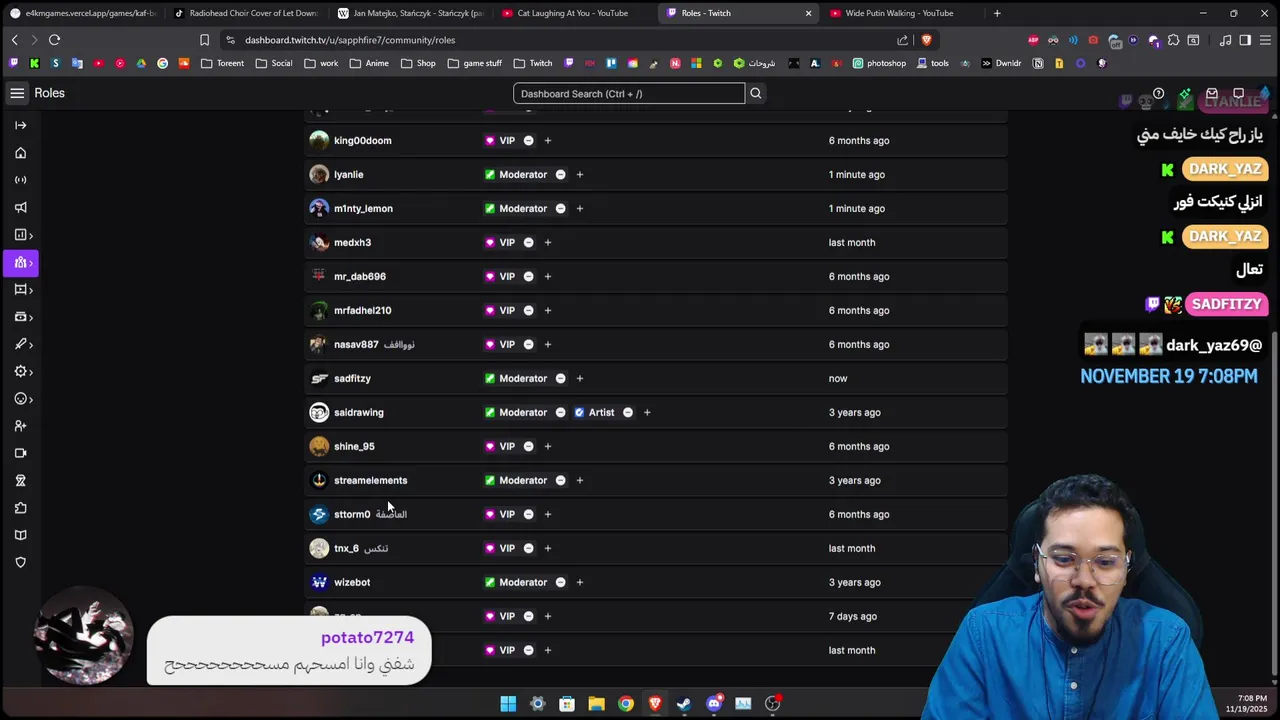The height and width of the screenshot is (720, 1280).
Task: Click the Dashboard Search input field
Action: coord(629,93)
